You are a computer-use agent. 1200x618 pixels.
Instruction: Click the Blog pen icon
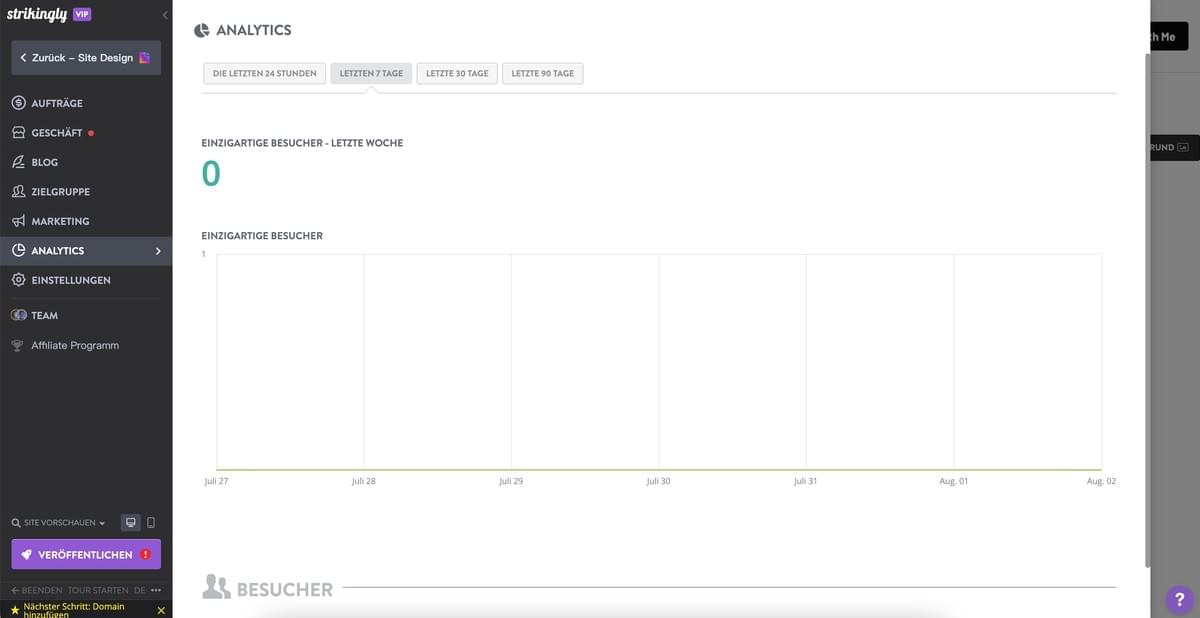(18, 162)
